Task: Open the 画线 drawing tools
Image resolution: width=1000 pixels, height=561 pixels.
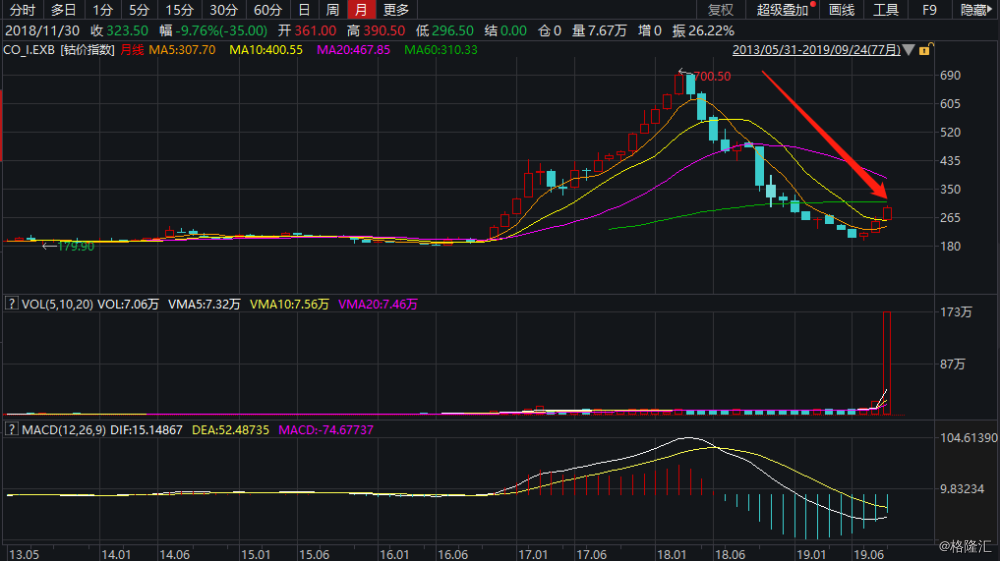Action: tap(842, 10)
